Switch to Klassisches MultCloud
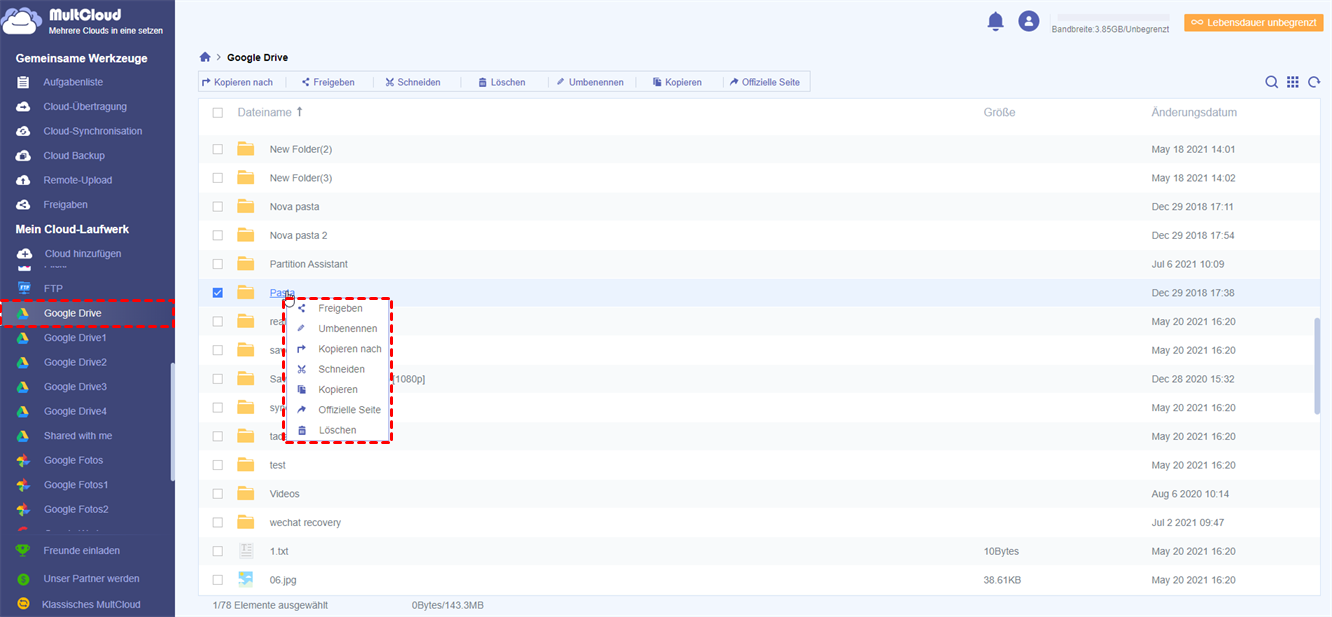The image size is (1332, 617). (91, 604)
